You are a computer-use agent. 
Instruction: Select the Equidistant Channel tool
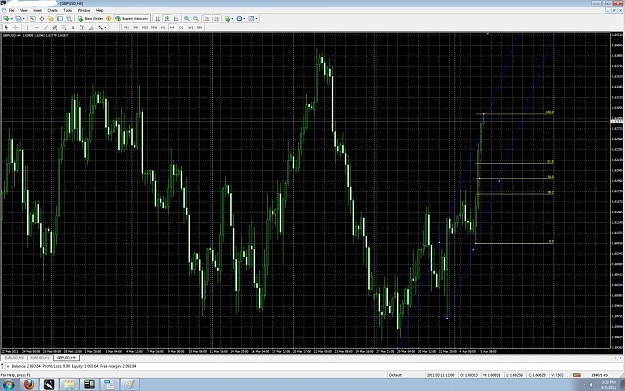[55, 28]
